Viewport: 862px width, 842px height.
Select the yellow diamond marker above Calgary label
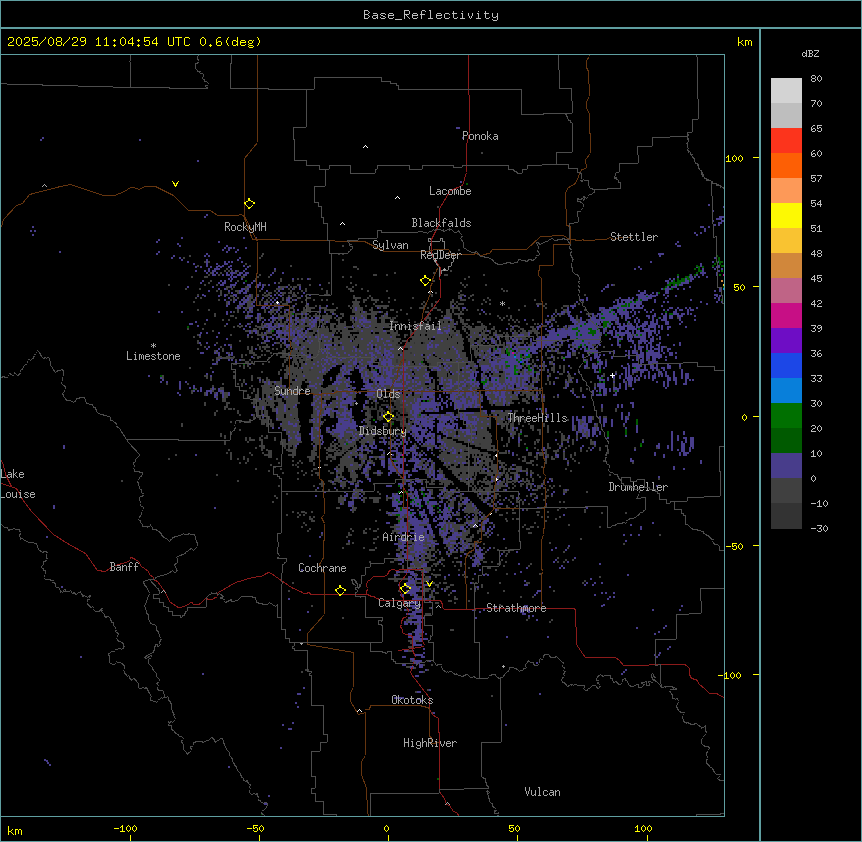[405, 589]
